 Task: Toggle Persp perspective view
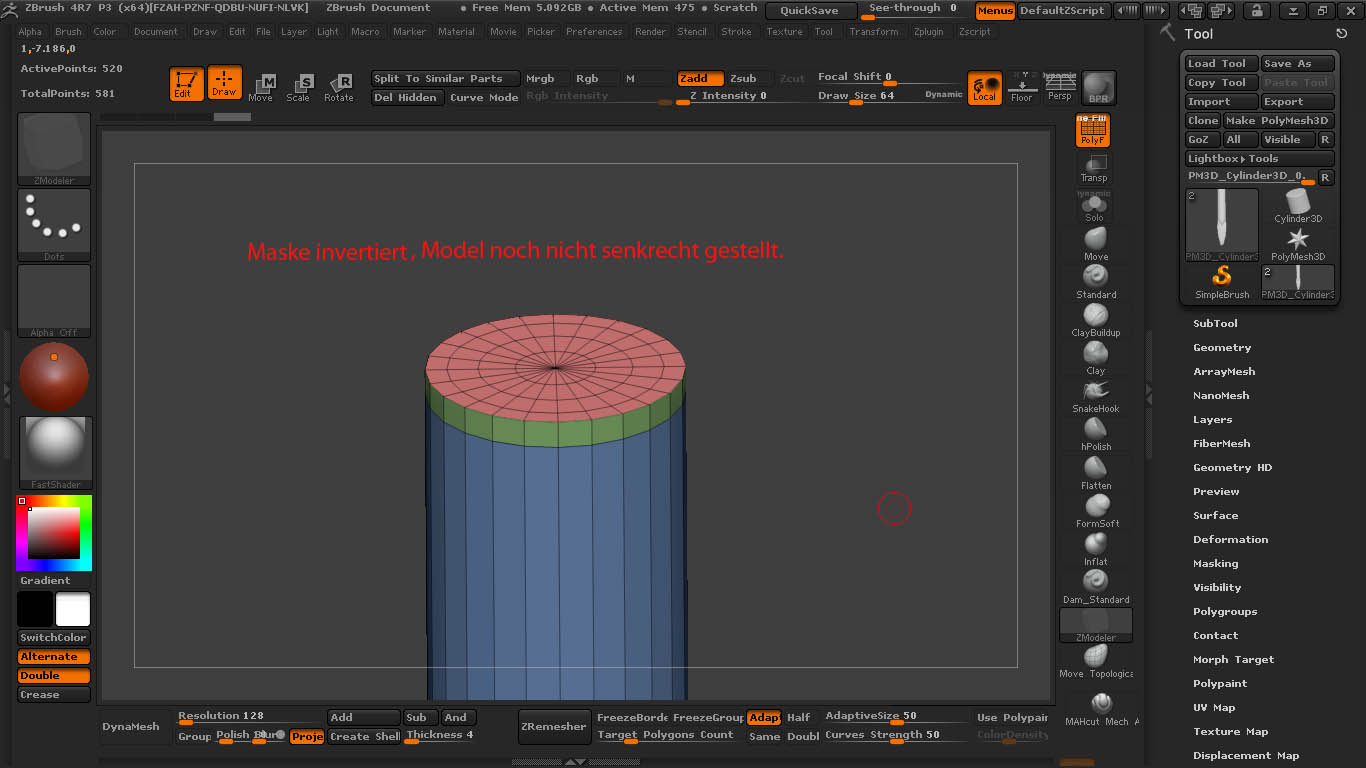pos(1059,87)
